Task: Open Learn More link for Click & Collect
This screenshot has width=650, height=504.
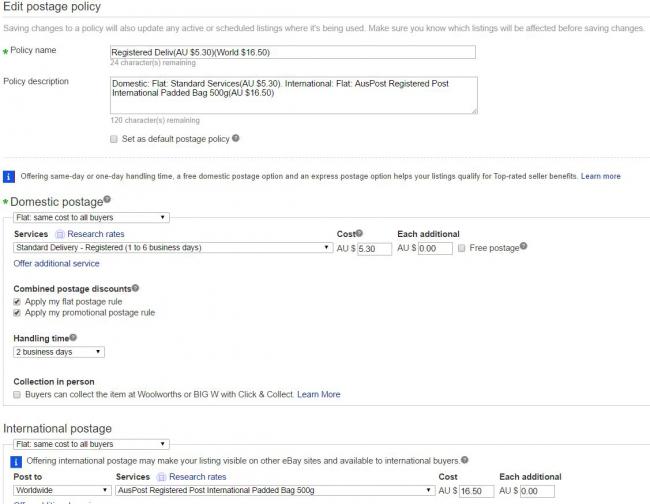Action: coord(318,394)
